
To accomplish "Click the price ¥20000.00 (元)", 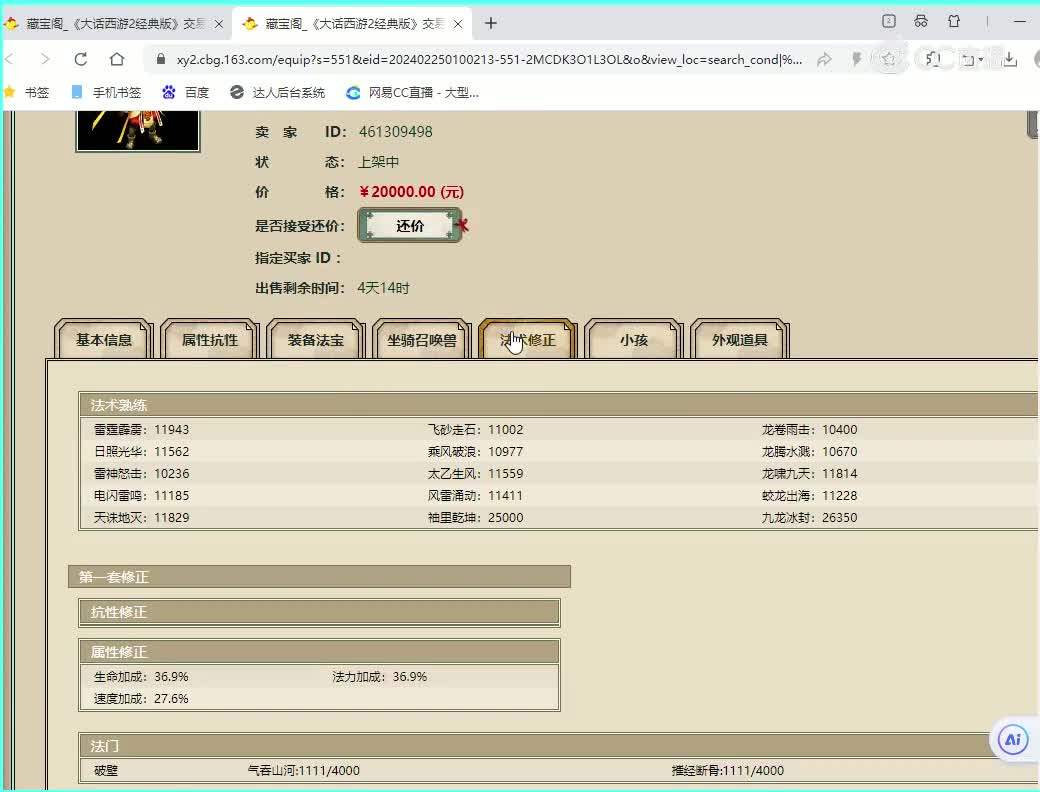I will coord(411,192).
